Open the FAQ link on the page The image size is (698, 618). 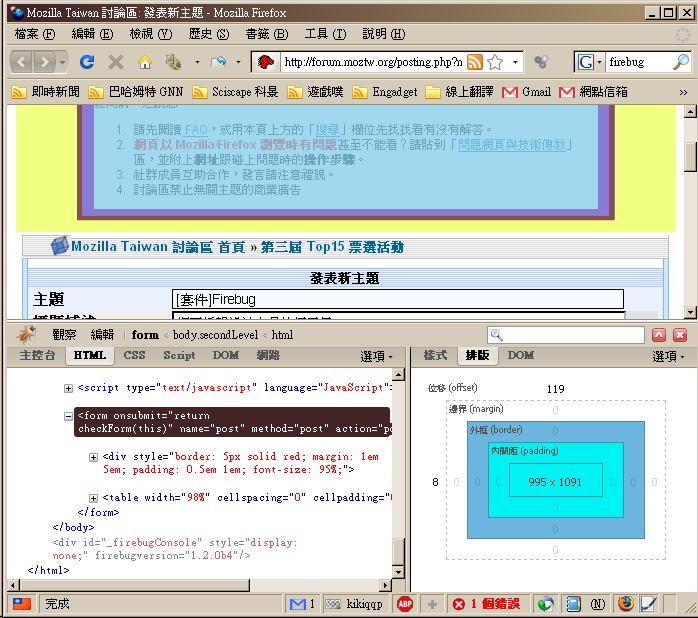[x=195, y=130]
